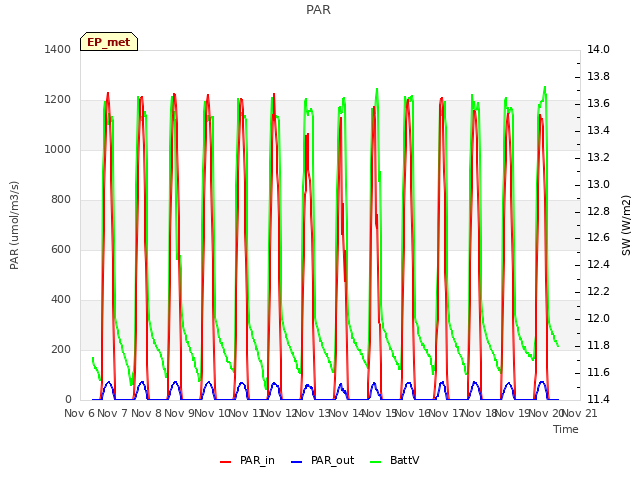Screen dimensions: 640x480
Task: Click the Nov 13 x-axis date label
Action: point(313,413)
